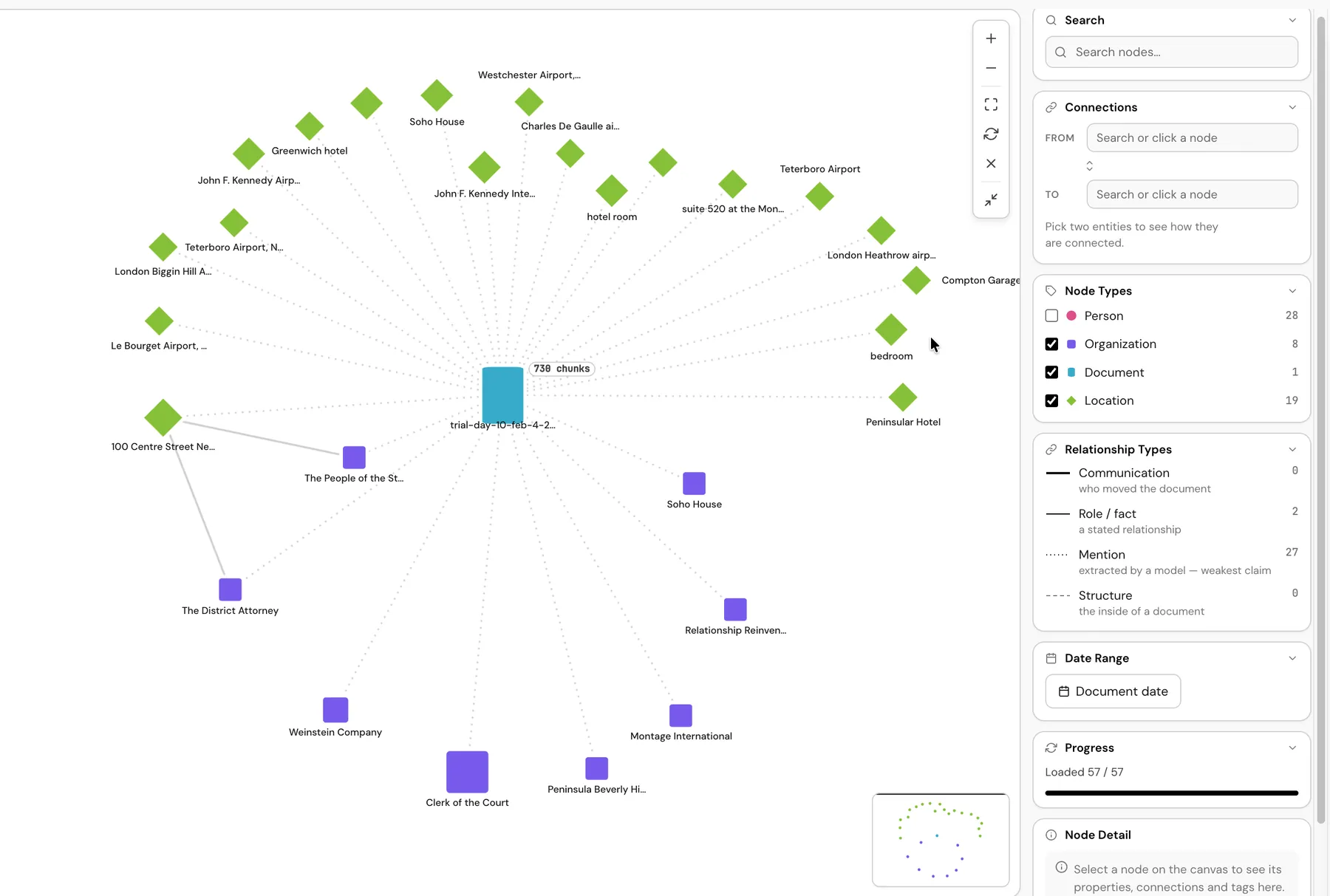
Task: Collapse the Search panel chevron
Action: point(1292,20)
